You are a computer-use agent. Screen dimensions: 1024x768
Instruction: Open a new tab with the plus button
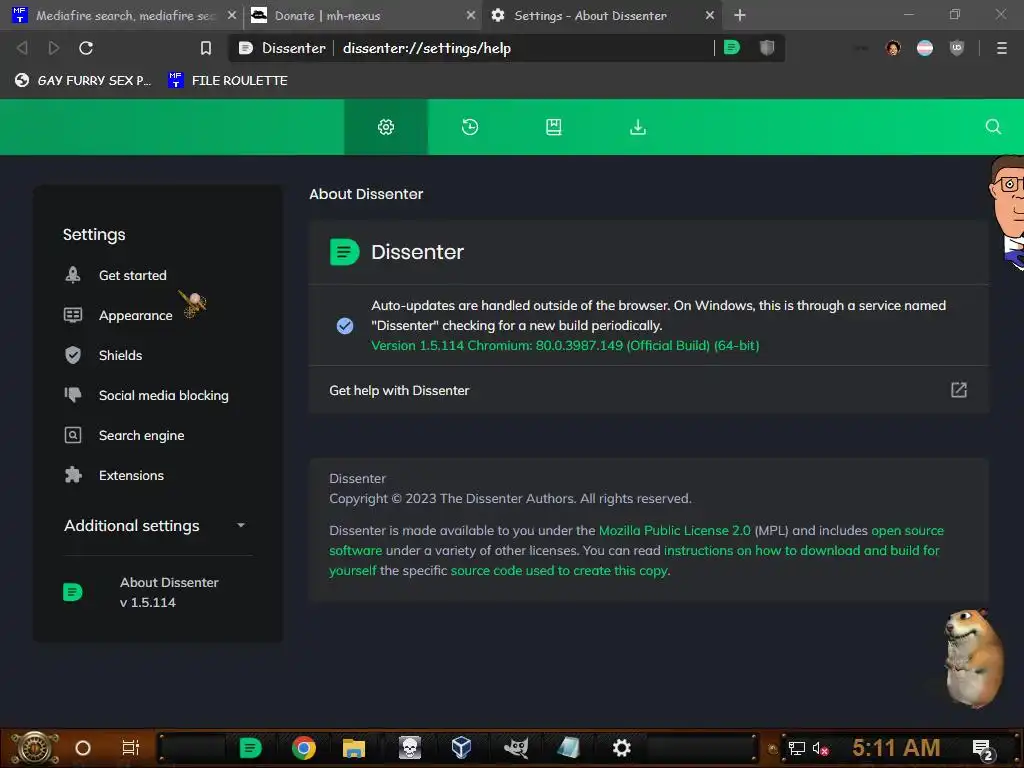tap(739, 15)
